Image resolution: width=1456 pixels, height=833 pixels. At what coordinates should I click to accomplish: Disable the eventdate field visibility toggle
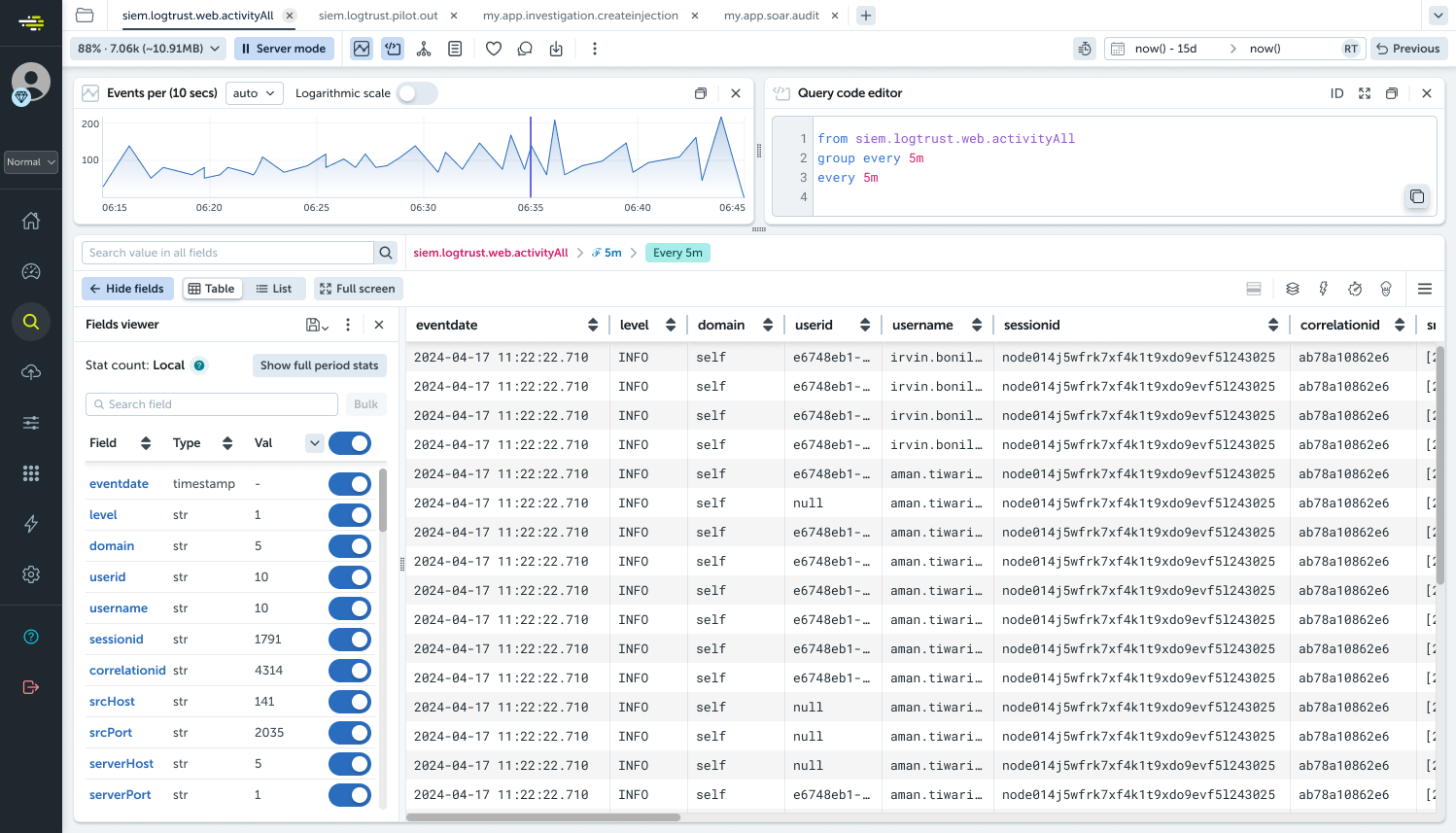tap(350, 483)
